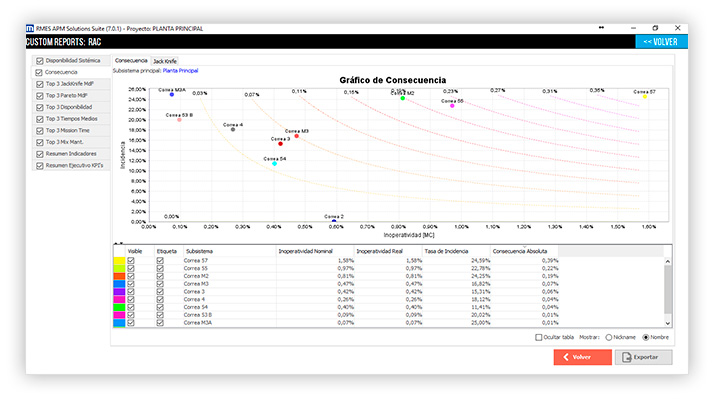
Task: Click the blue Correa M3A chart point
Action: point(172,94)
